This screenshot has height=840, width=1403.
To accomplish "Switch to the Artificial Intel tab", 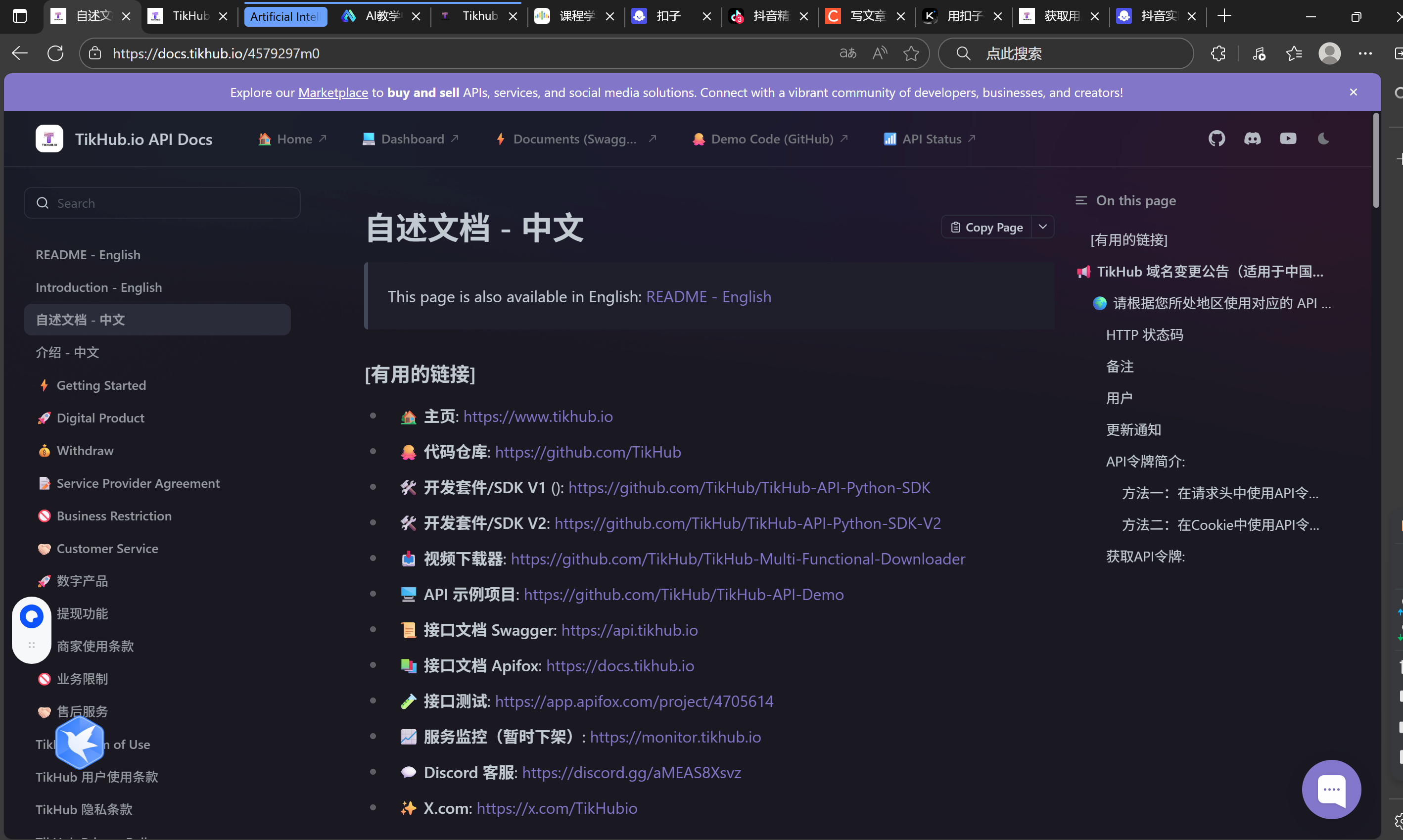I will [x=285, y=16].
